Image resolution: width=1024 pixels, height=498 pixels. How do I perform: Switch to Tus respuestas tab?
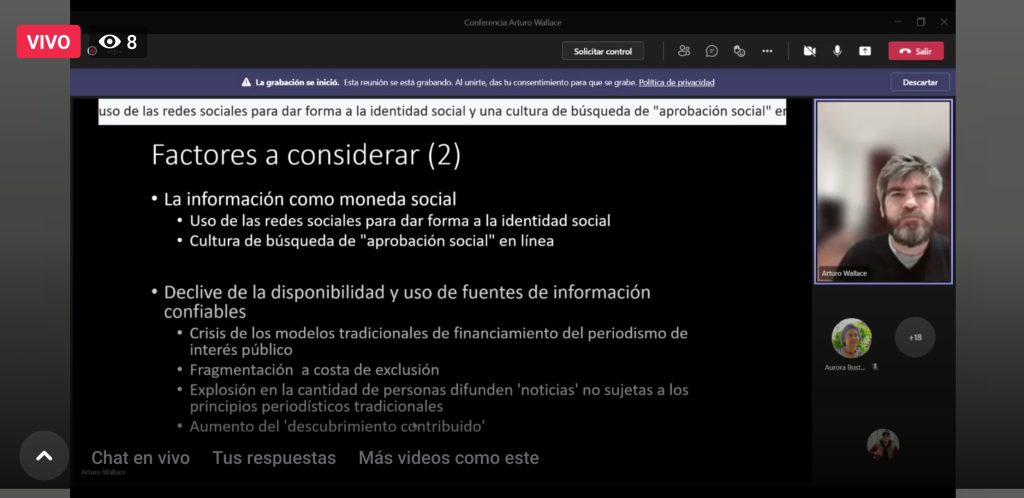274,458
